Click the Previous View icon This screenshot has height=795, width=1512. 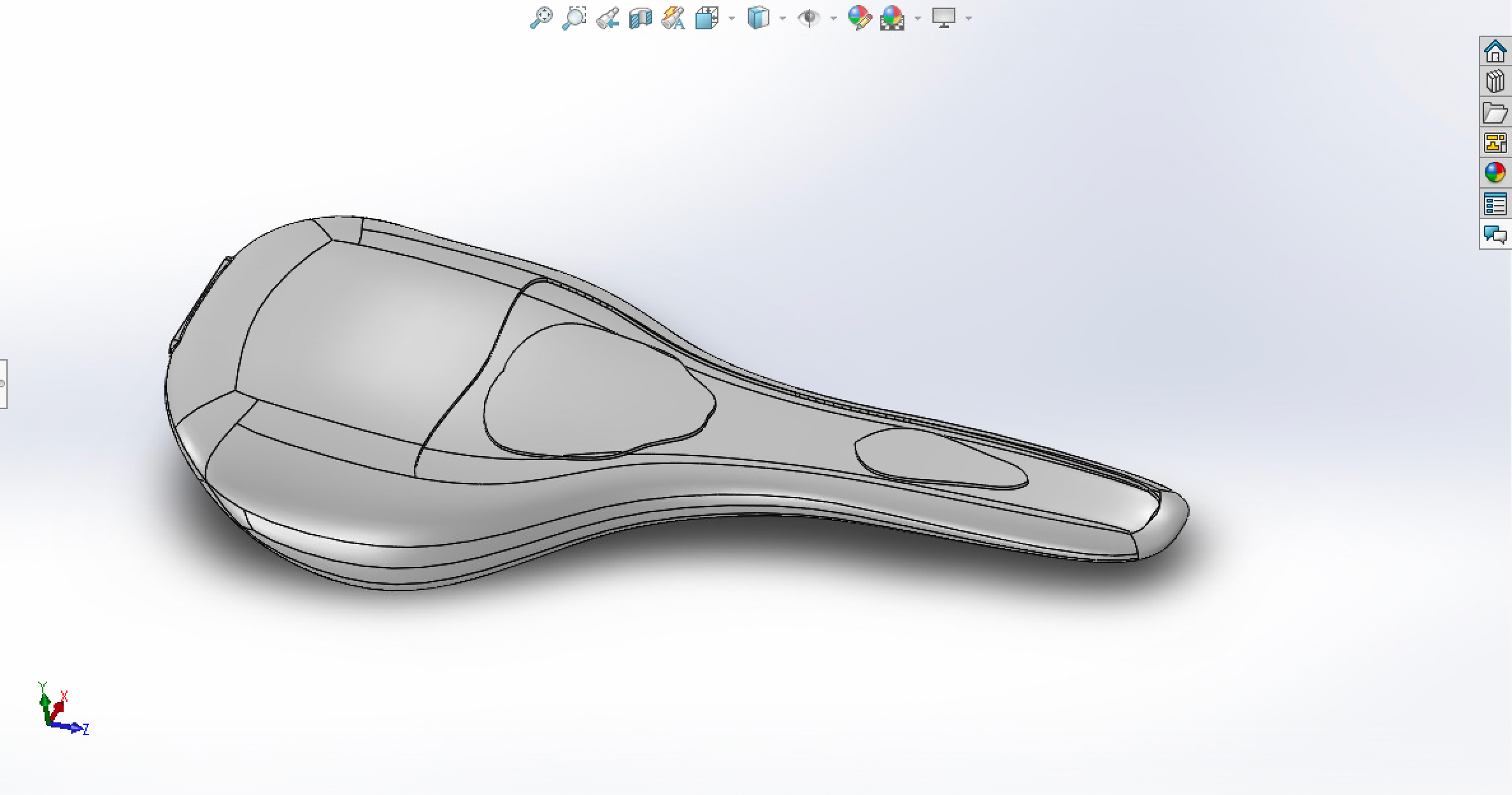tap(608, 18)
